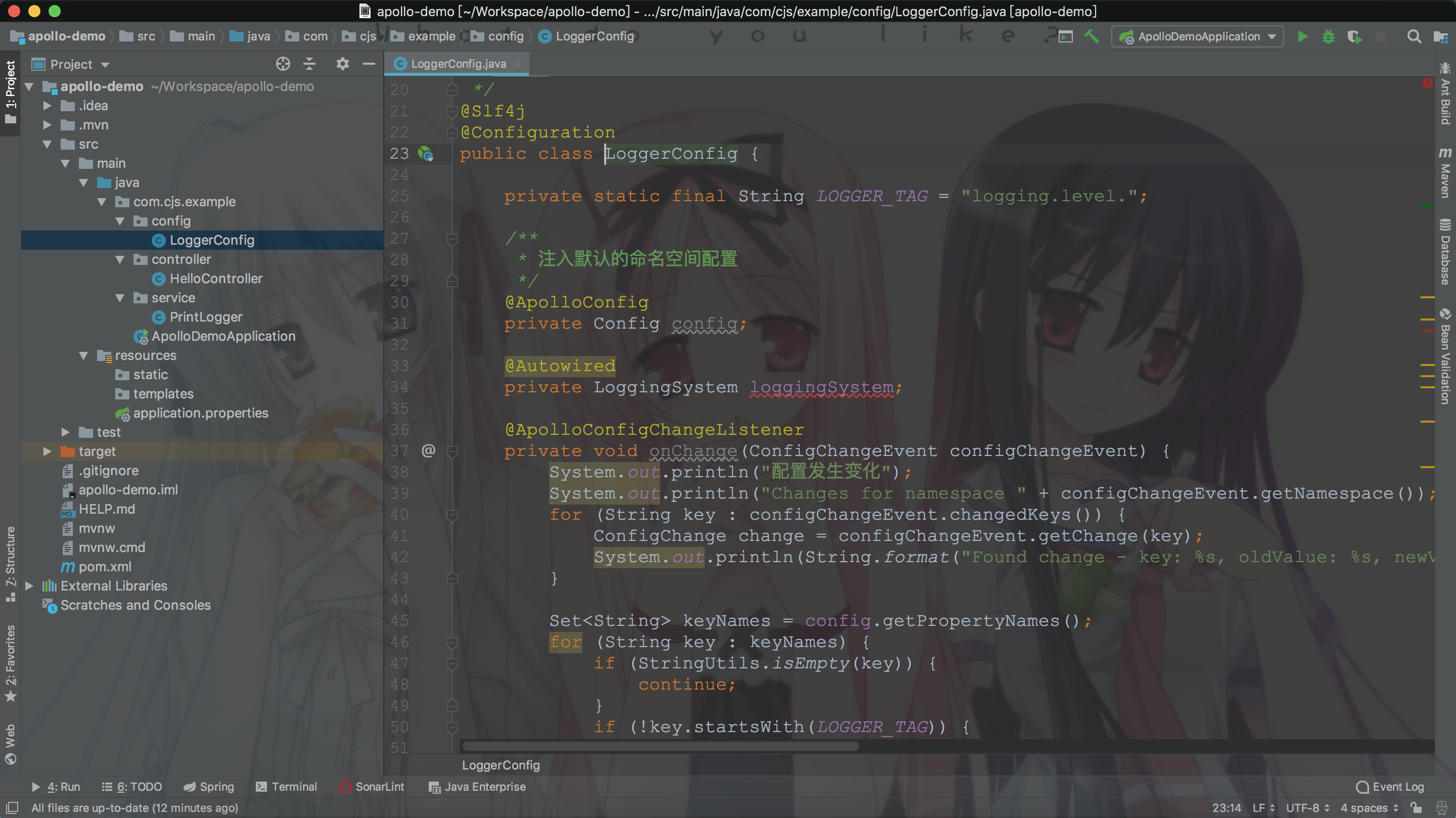1456x818 pixels.
Task: Toggle the 1: Project side panel
Action: click(x=10, y=92)
